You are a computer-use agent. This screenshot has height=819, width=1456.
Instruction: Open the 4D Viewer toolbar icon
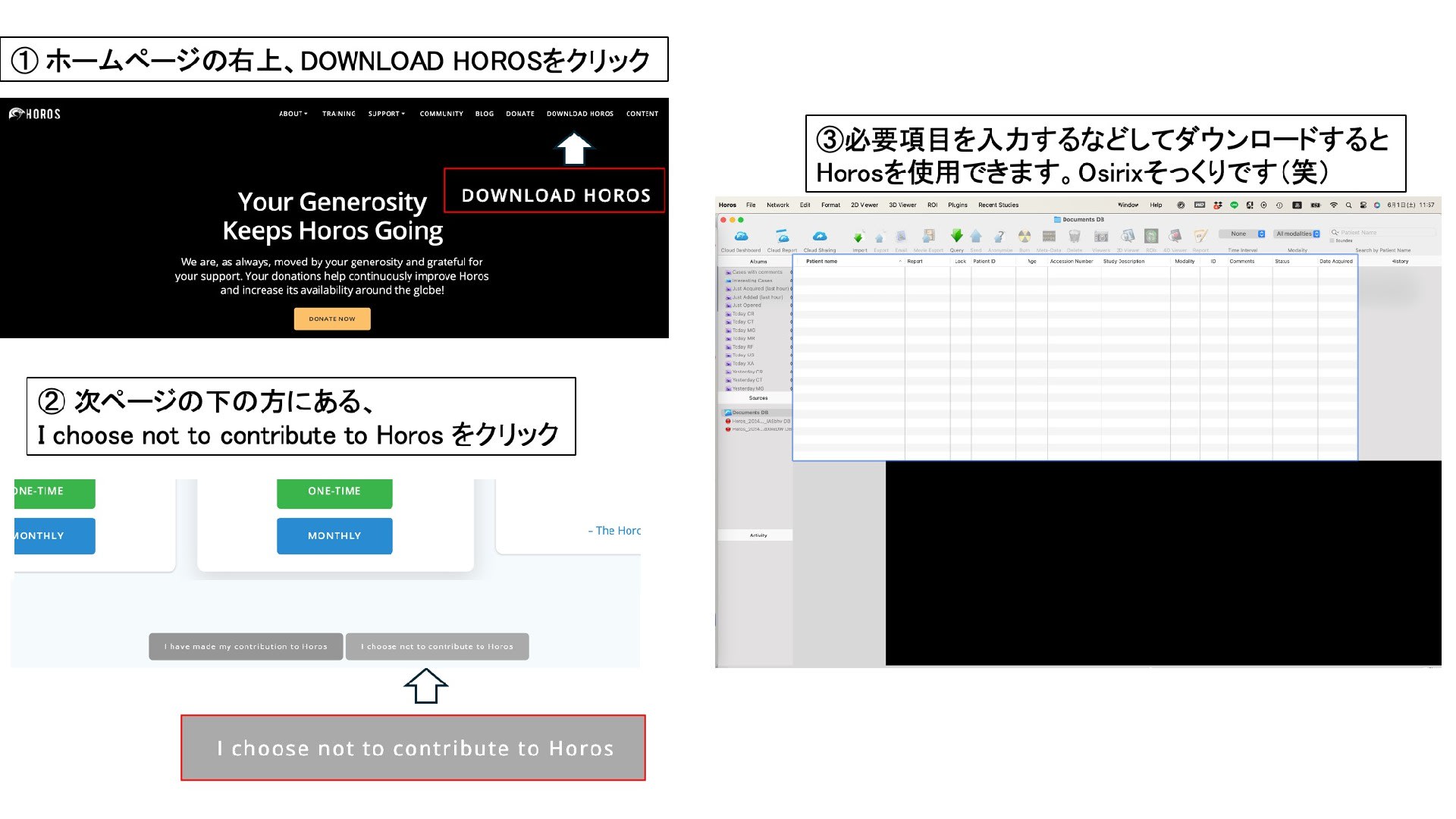click(1175, 237)
